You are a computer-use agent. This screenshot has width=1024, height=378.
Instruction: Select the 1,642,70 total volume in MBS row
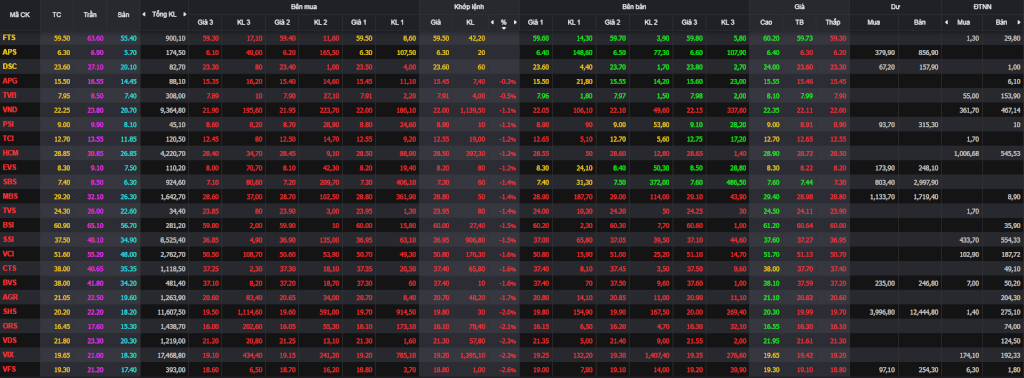coord(172,196)
